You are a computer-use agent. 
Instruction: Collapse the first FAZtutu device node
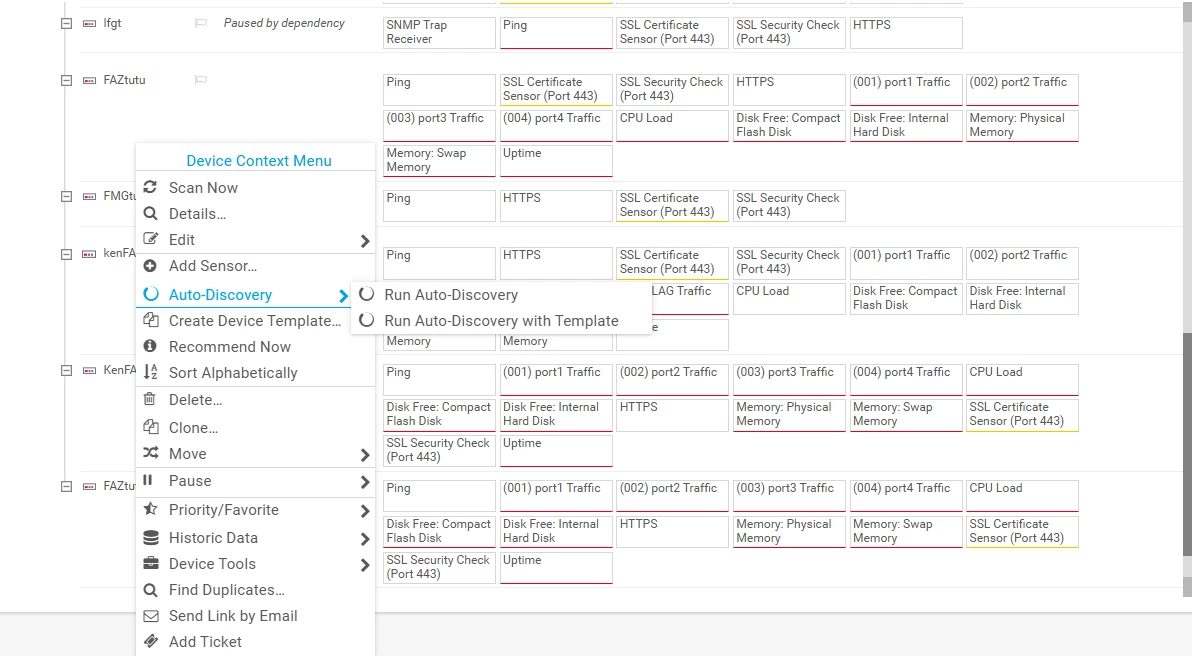click(66, 81)
